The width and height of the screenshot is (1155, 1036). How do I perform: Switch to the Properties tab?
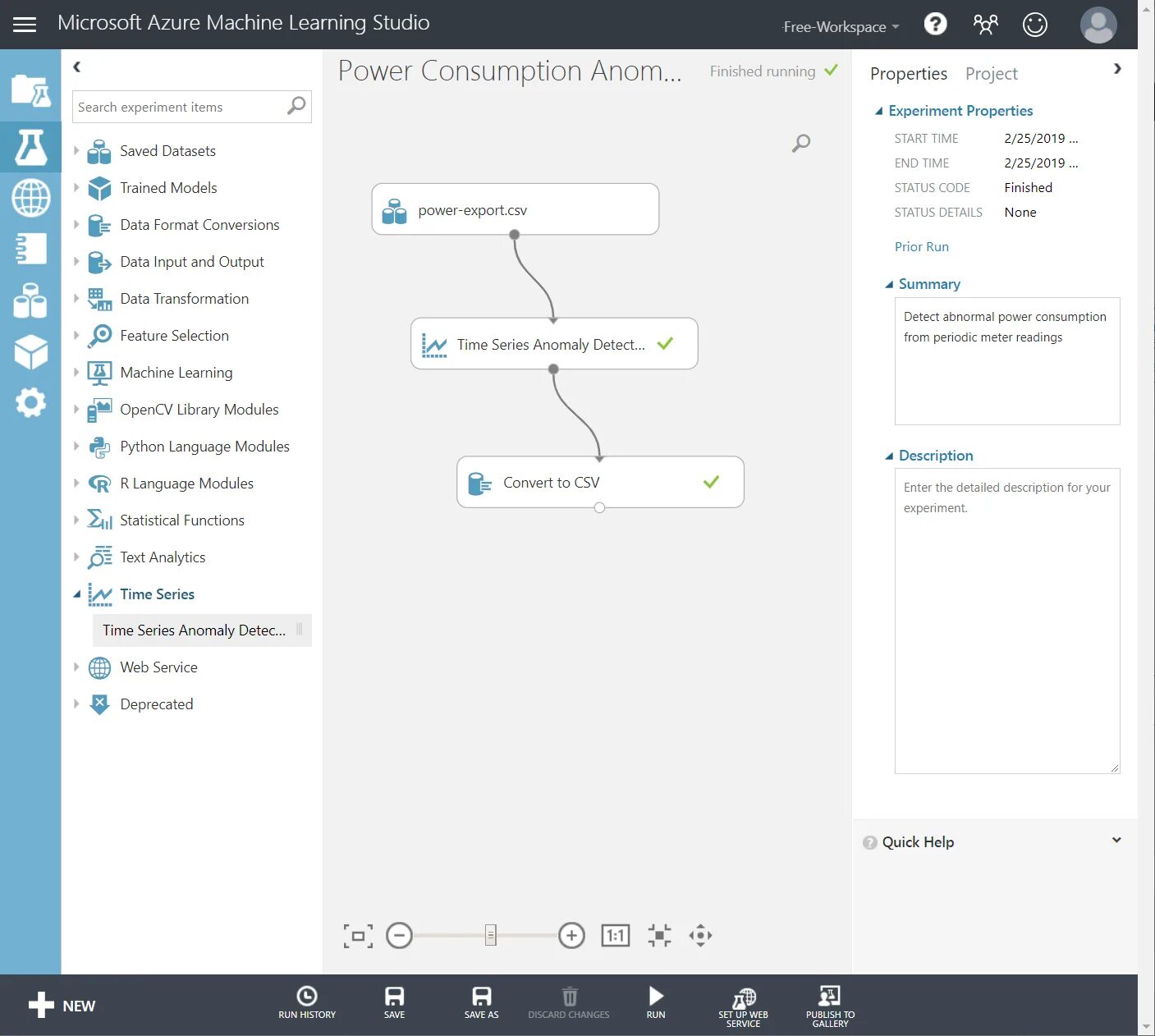click(909, 73)
